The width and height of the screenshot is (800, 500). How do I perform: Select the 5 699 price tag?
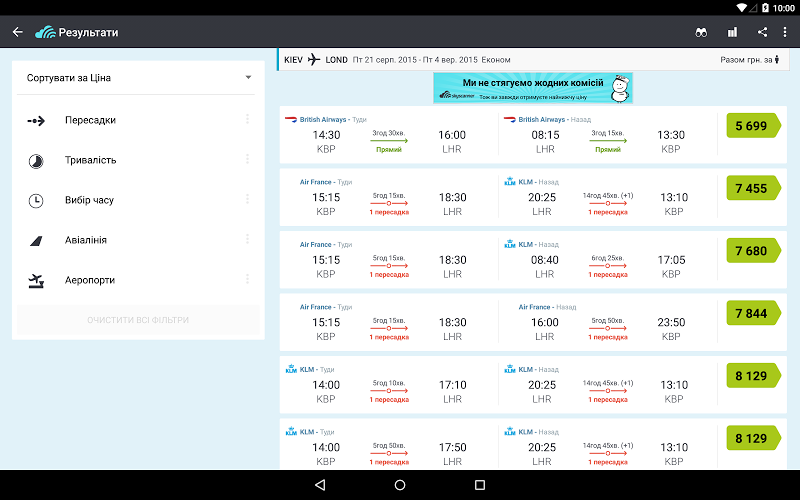(x=754, y=126)
